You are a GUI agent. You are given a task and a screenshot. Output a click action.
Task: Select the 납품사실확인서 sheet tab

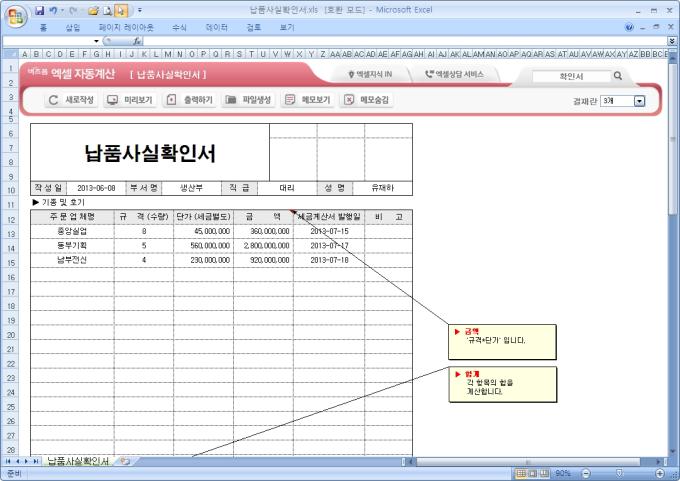(78, 461)
